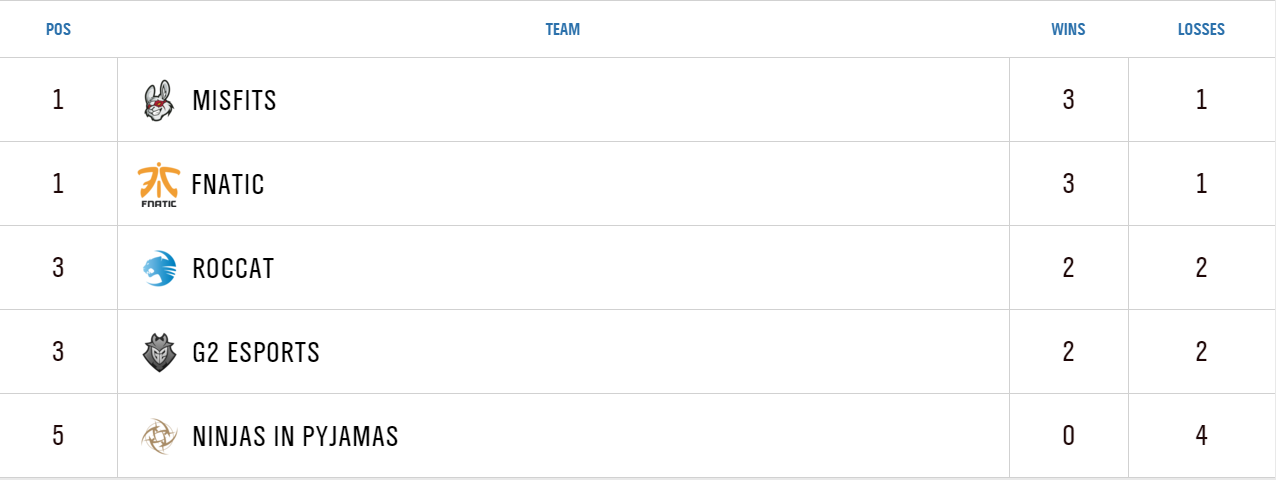The image size is (1276, 480).
Task: Click the Fnatic orange logo
Action: click(x=158, y=185)
